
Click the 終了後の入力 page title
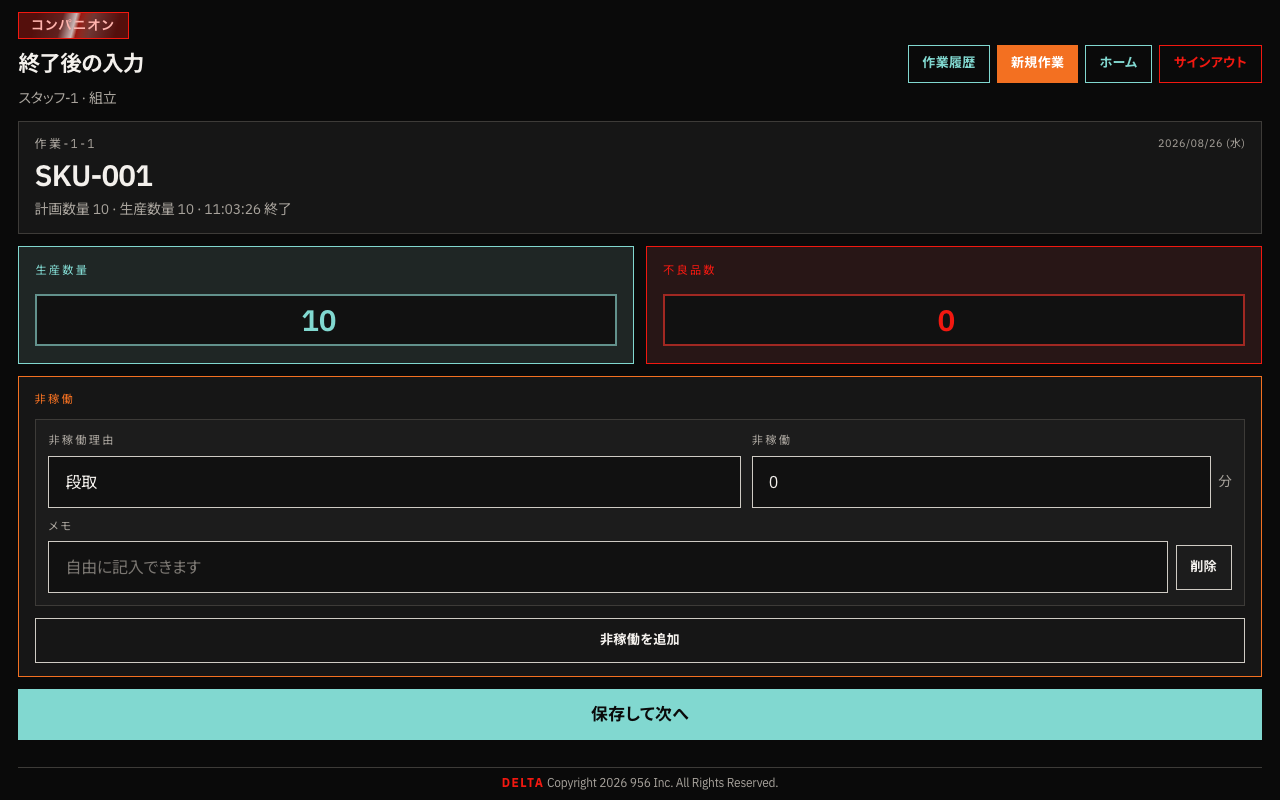pos(81,63)
